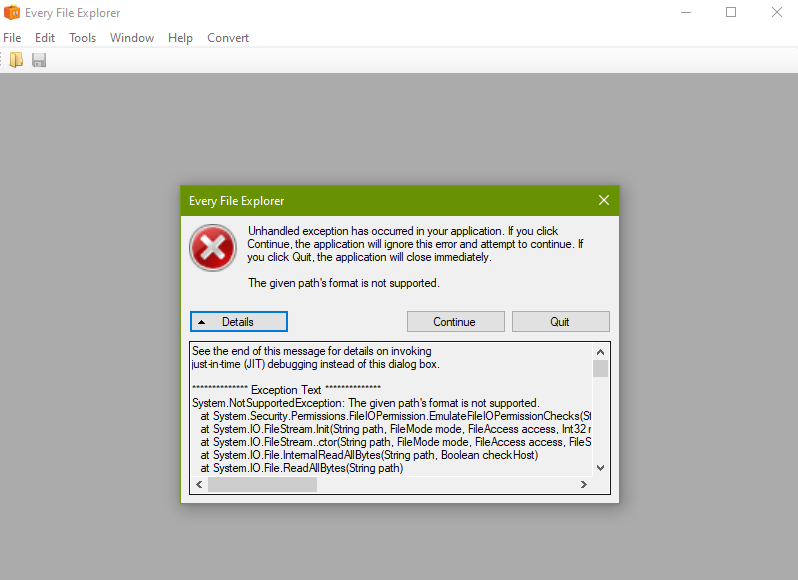Open the Window menu
The image size is (798, 580).
coord(132,38)
